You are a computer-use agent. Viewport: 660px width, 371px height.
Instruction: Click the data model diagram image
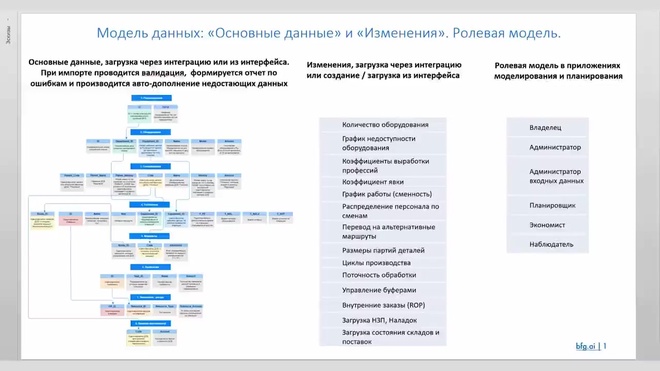160,220
